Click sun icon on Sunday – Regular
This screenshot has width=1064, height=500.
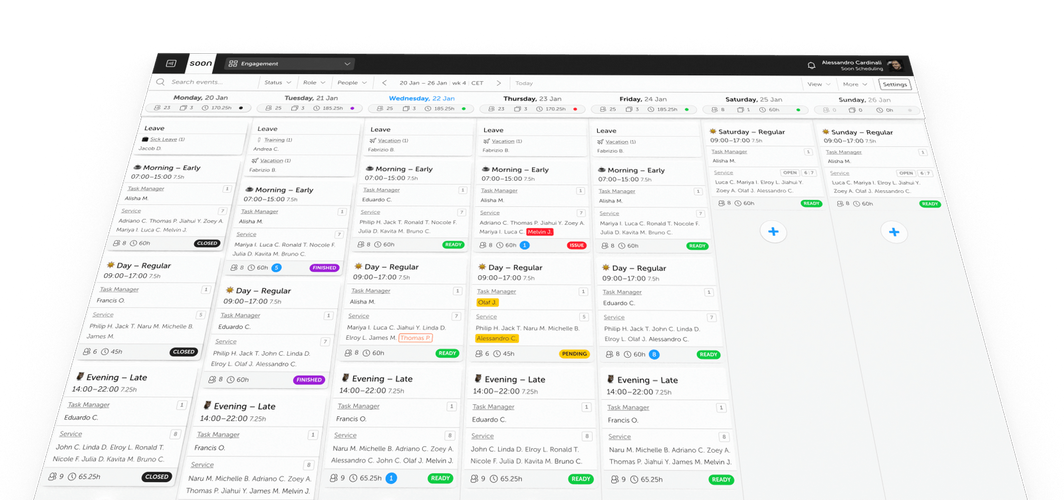tap(826, 131)
